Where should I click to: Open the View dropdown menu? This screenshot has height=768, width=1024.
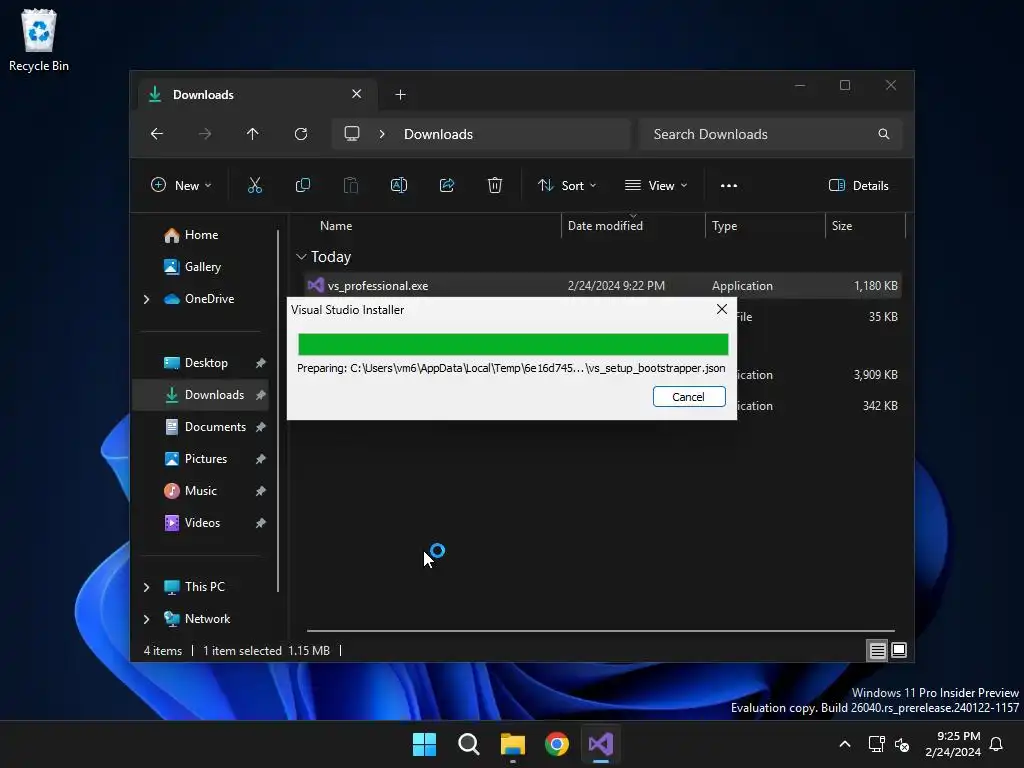tap(656, 185)
